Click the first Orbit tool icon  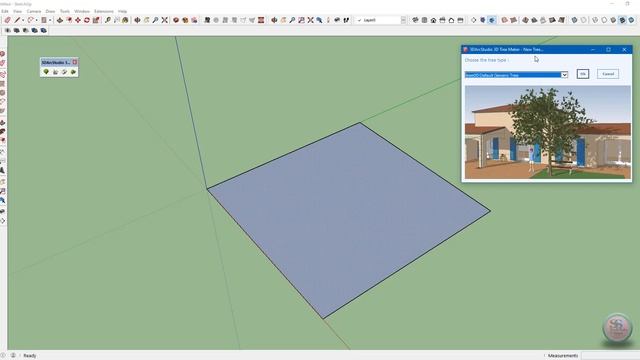[137, 20]
